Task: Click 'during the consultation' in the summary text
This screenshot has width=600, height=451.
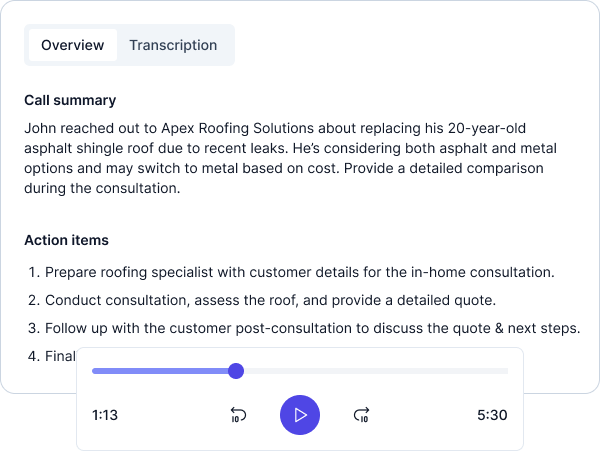Action: 102,188
